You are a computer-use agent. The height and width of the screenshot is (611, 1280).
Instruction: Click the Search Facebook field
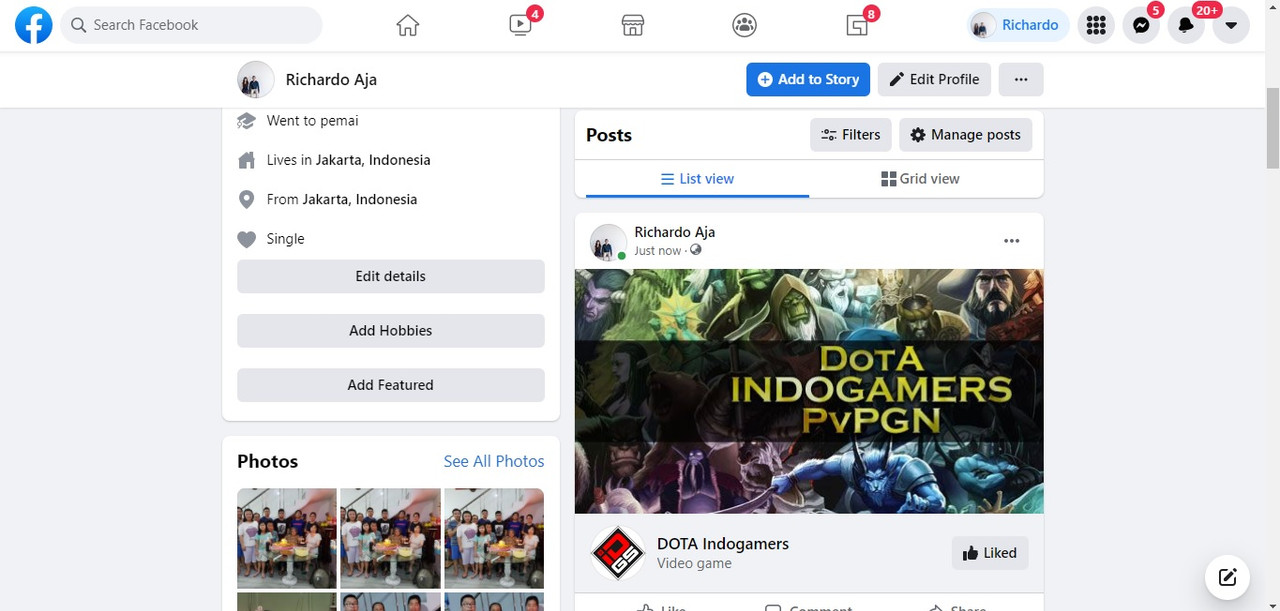click(191, 25)
